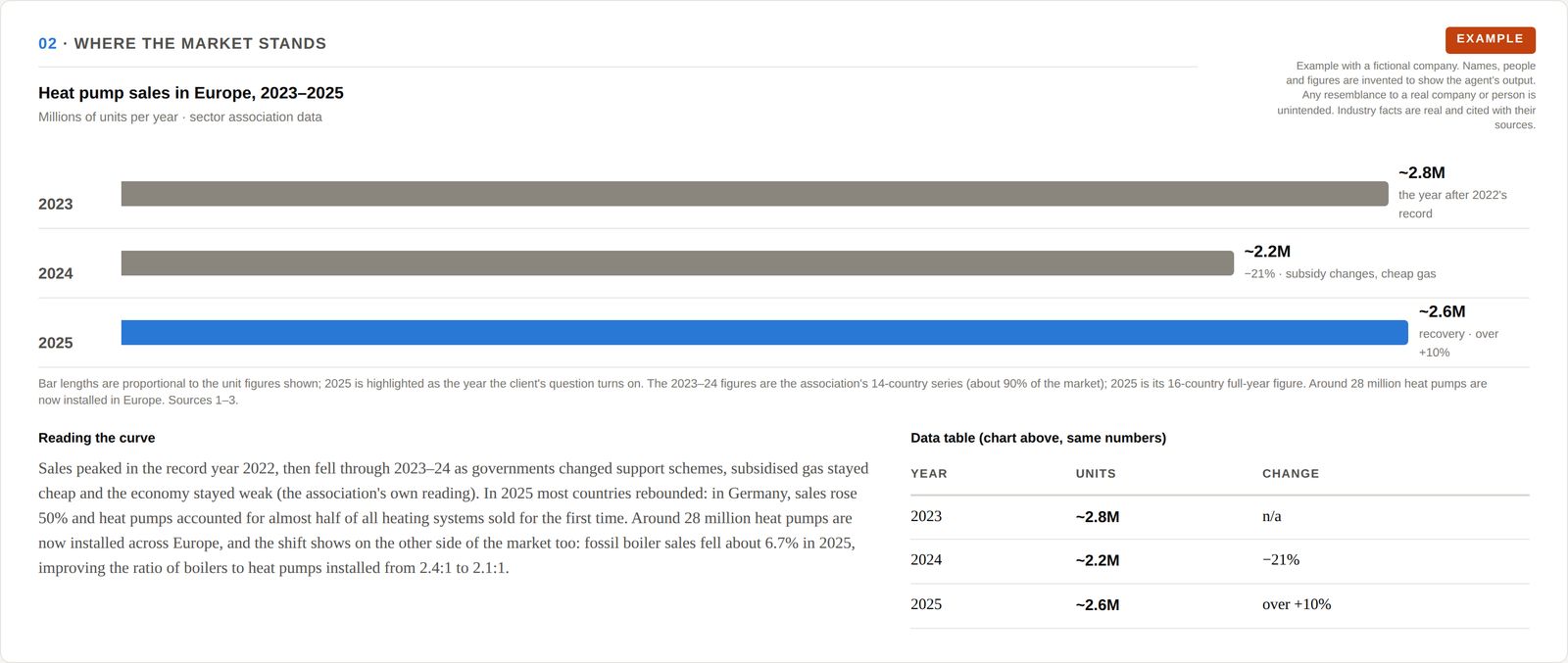Screen dimensions: 1568x663
Task: Click the UNITS column header
Action: pos(1096,474)
